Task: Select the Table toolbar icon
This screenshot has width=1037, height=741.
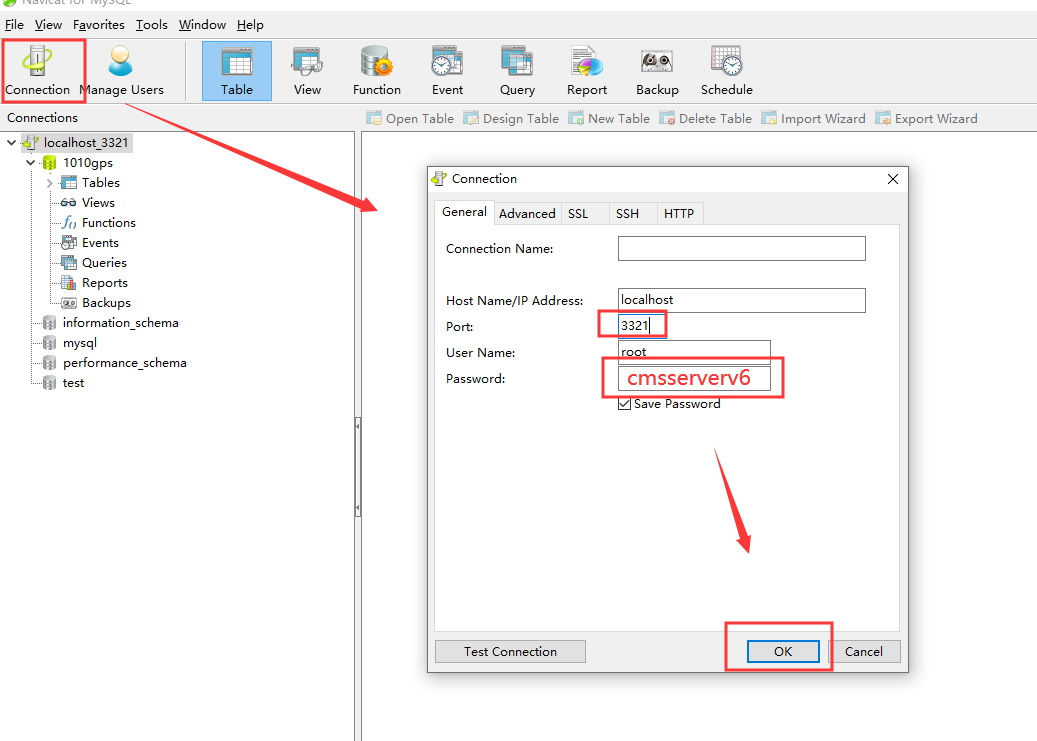Action: [x=237, y=70]
